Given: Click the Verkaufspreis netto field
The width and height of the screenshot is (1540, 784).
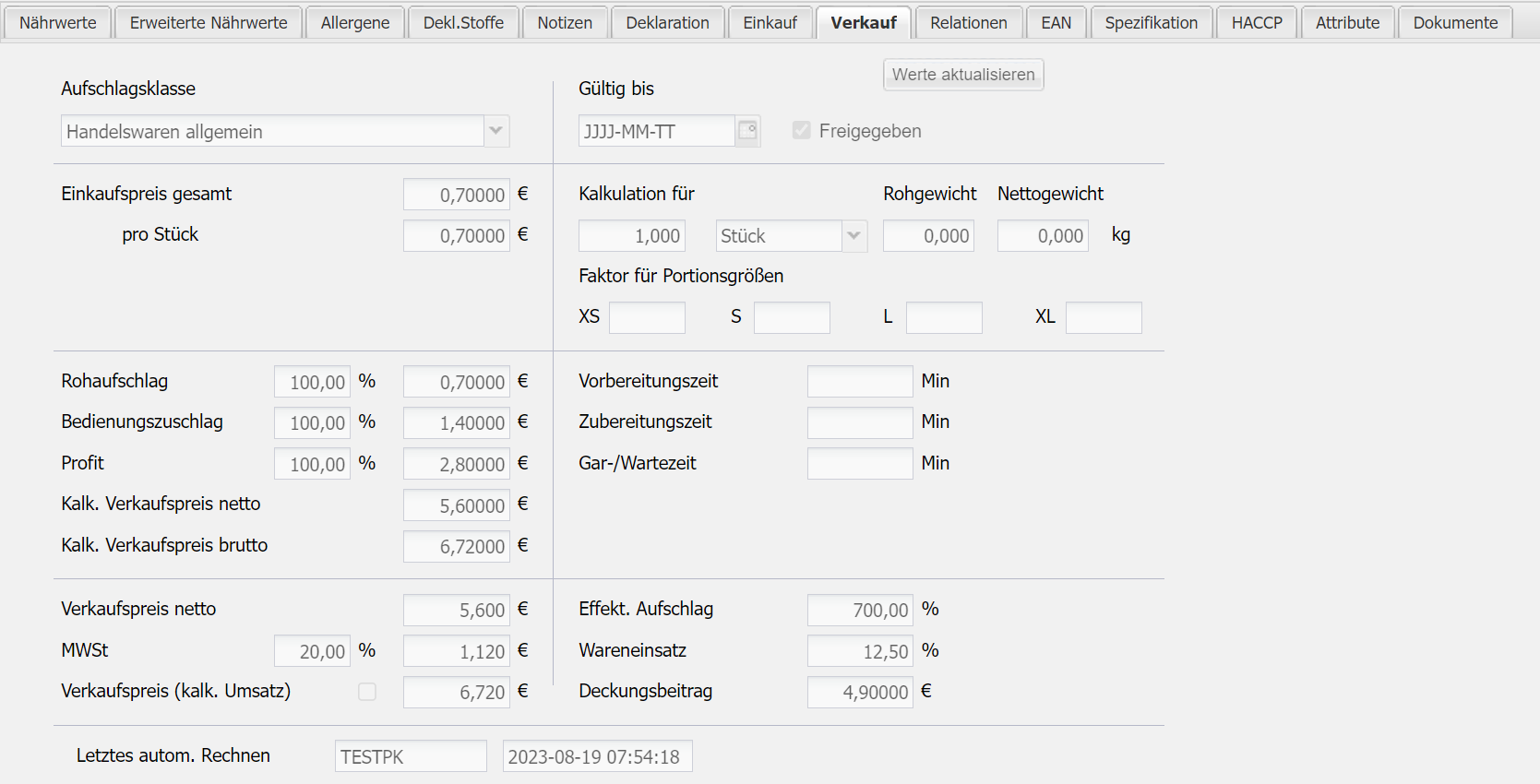Looking at the screenshot, I should (456, 610).
